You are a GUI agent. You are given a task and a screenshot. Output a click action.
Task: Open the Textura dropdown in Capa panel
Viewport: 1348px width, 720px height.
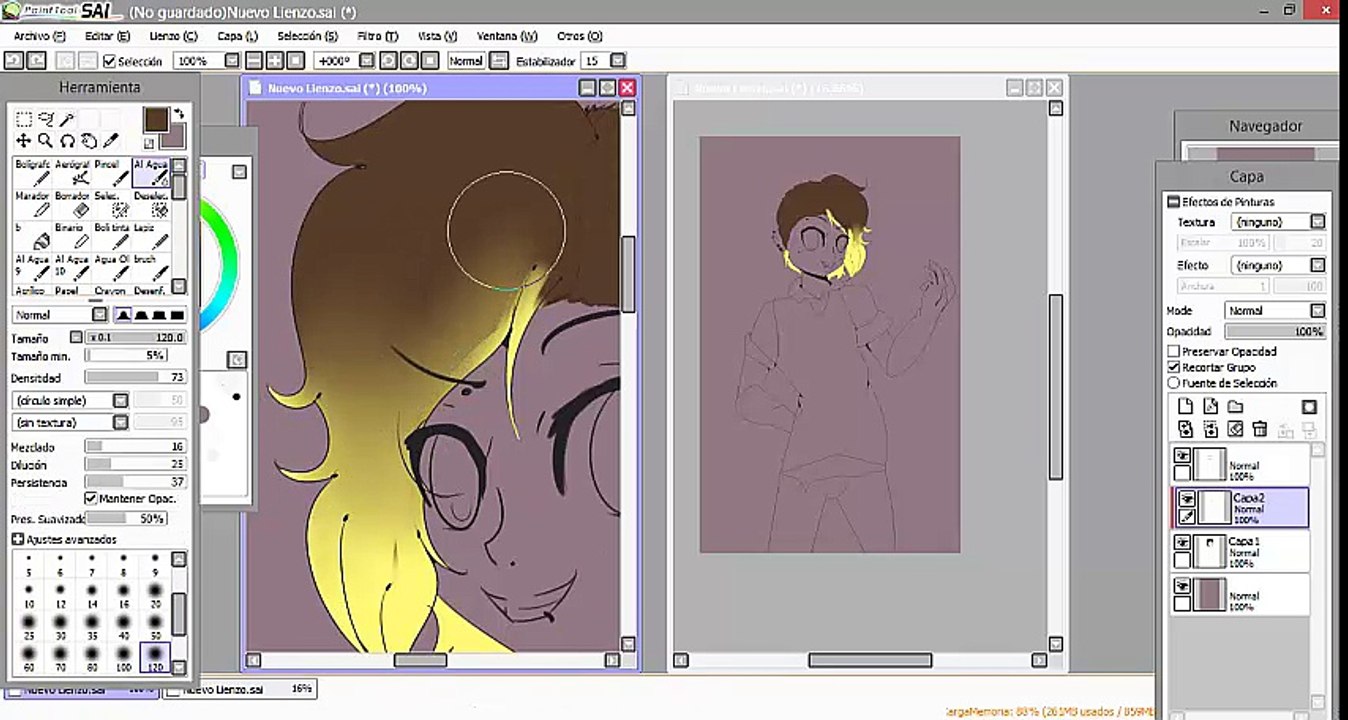[1318, 222]
